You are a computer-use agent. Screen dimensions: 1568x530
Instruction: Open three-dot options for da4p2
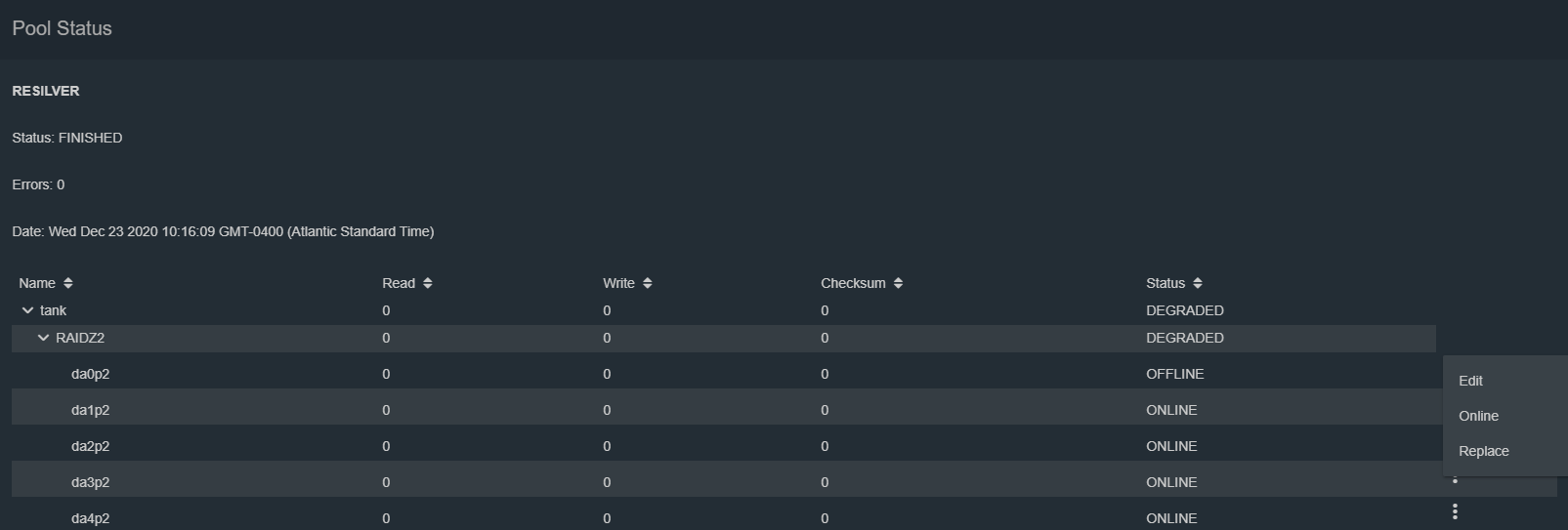click(1455, 511)
